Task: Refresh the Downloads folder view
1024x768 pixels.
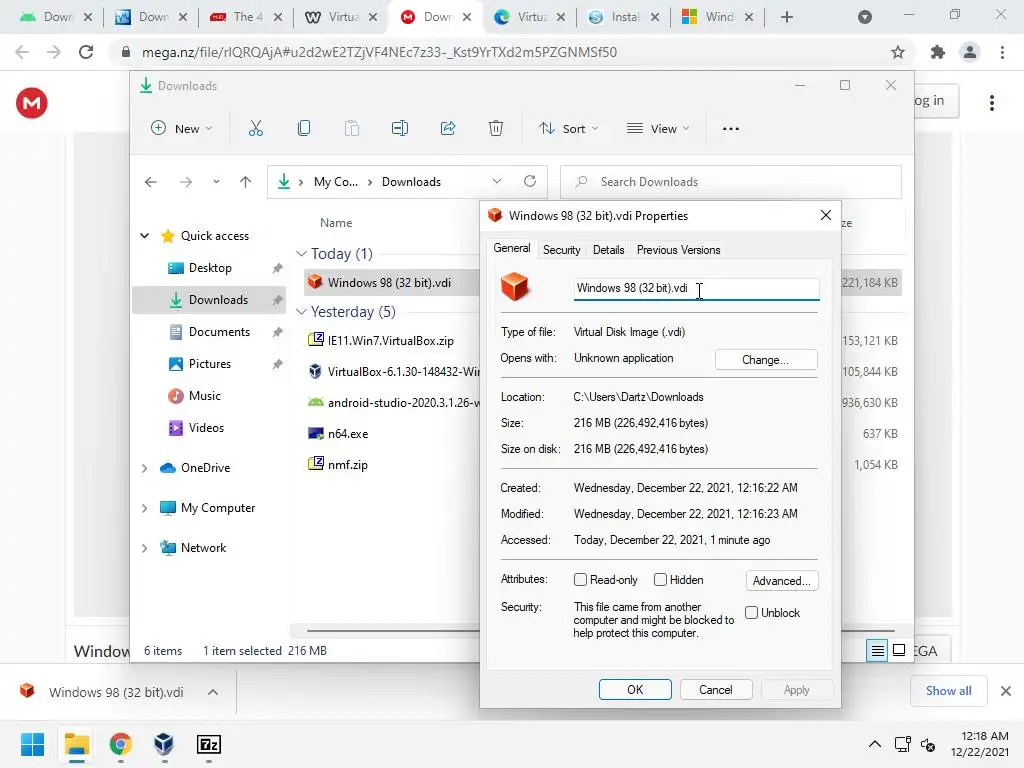Action: [530, 182]
